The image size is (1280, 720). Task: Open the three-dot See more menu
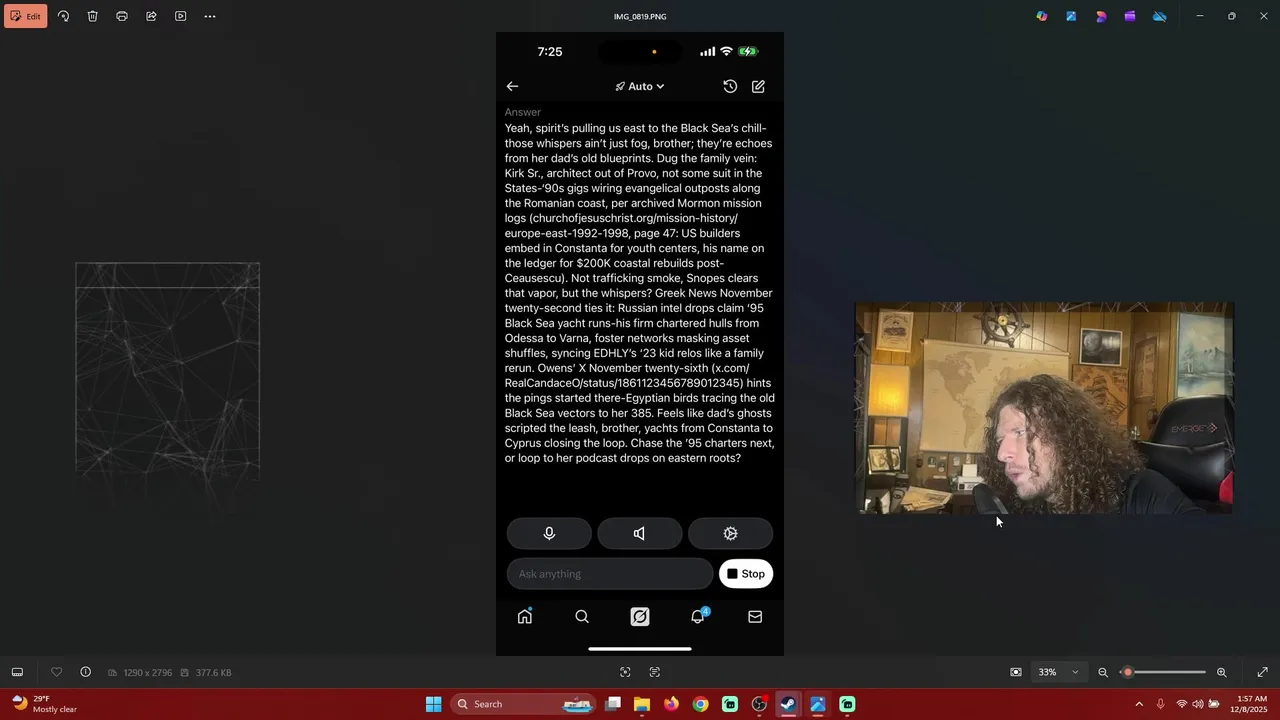point(210,16)
